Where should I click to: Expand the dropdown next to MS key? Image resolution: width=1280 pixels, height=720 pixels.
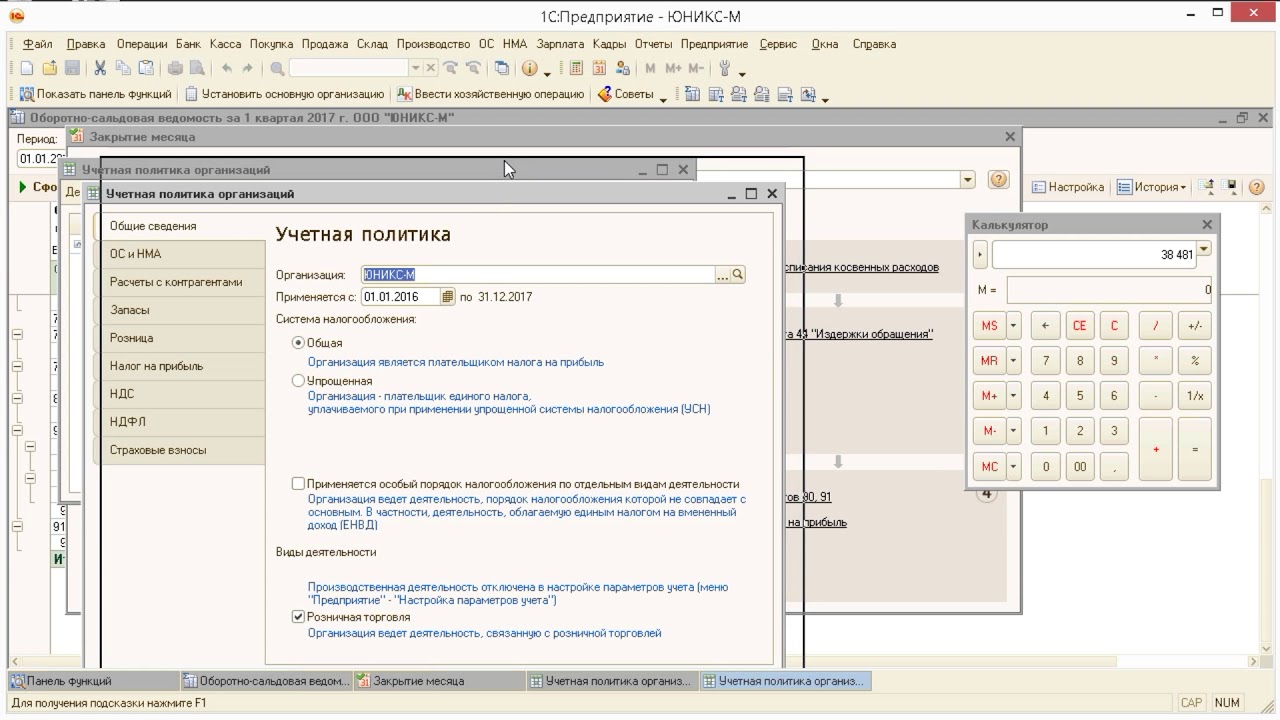tap(1013, 325)
